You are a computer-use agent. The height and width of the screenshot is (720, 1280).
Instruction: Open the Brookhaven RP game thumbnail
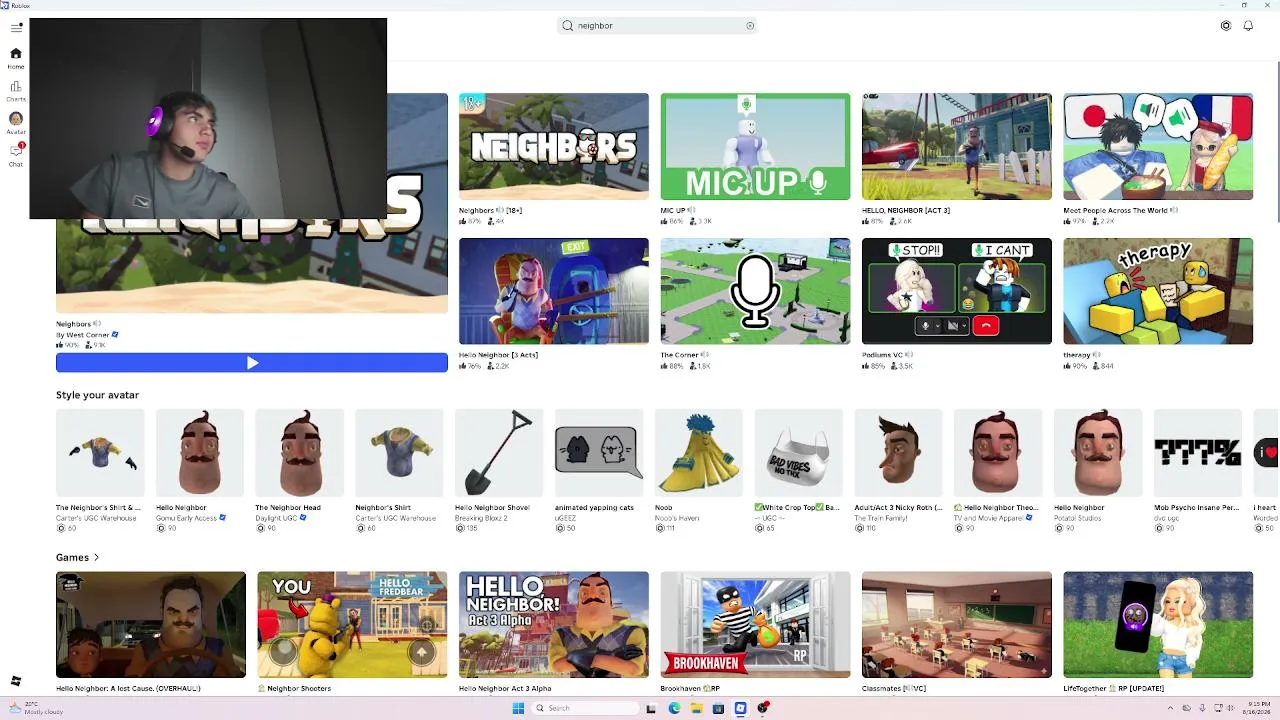[x=755, y=625]
